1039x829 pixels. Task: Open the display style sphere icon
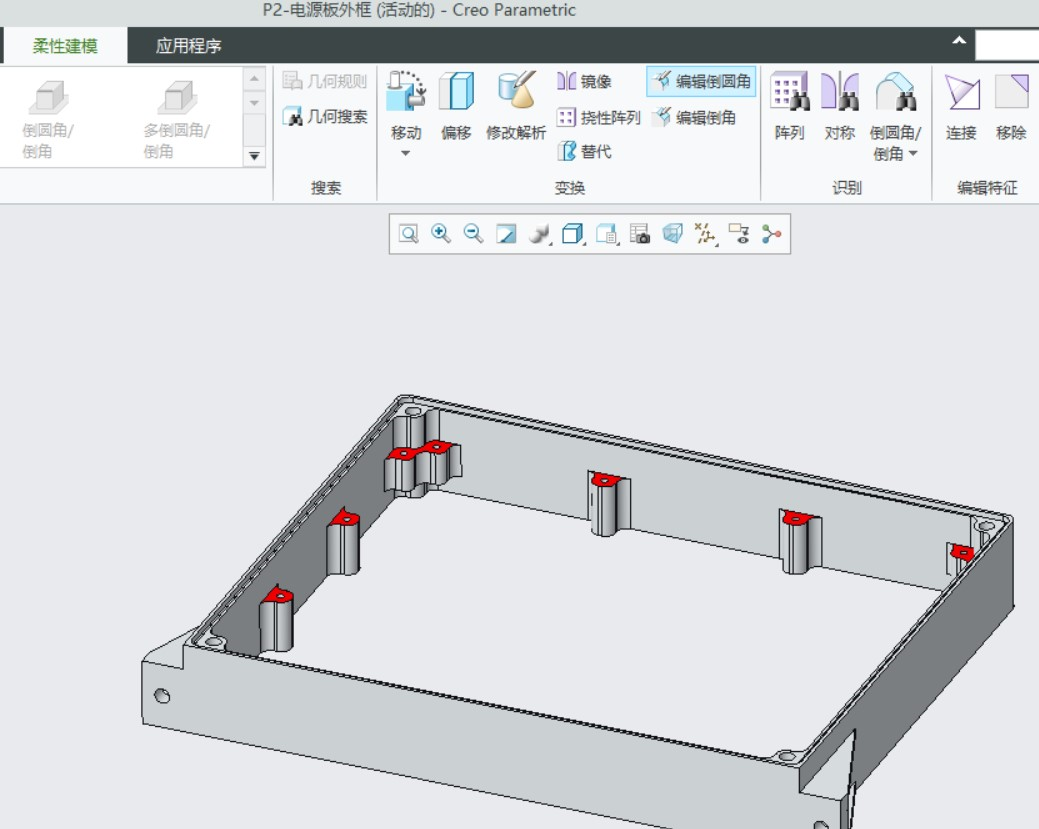point(539,234)
